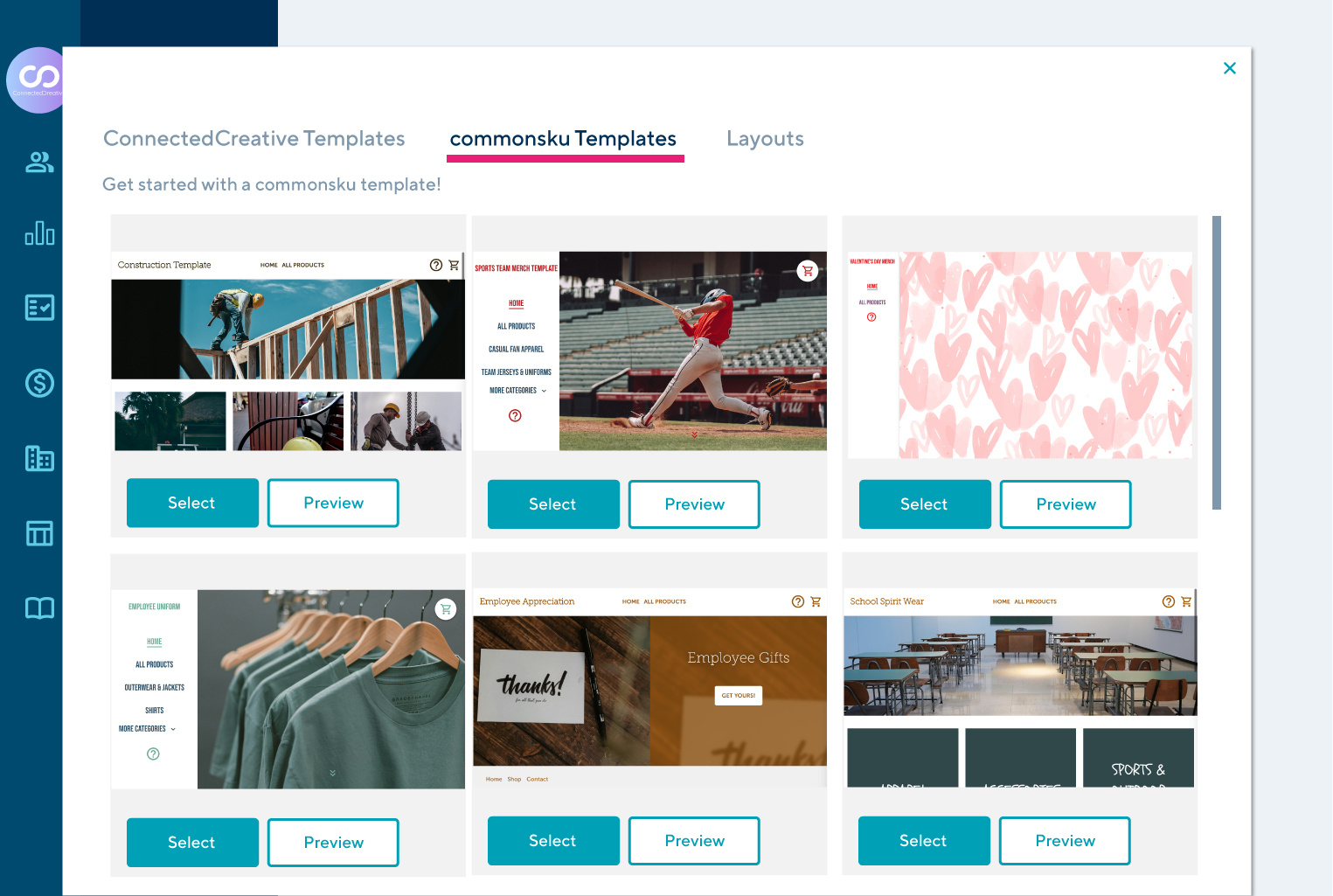Viewport: 1333px width, 896px height.
Task: Open the contacts people icon in sidebar
Action: 39,162
